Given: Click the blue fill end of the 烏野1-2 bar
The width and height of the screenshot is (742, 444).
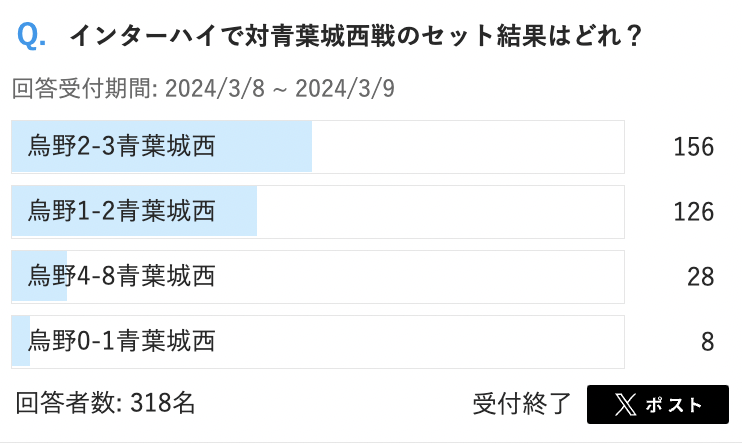Looking at the screenshot, I should [x=250, y=211].
